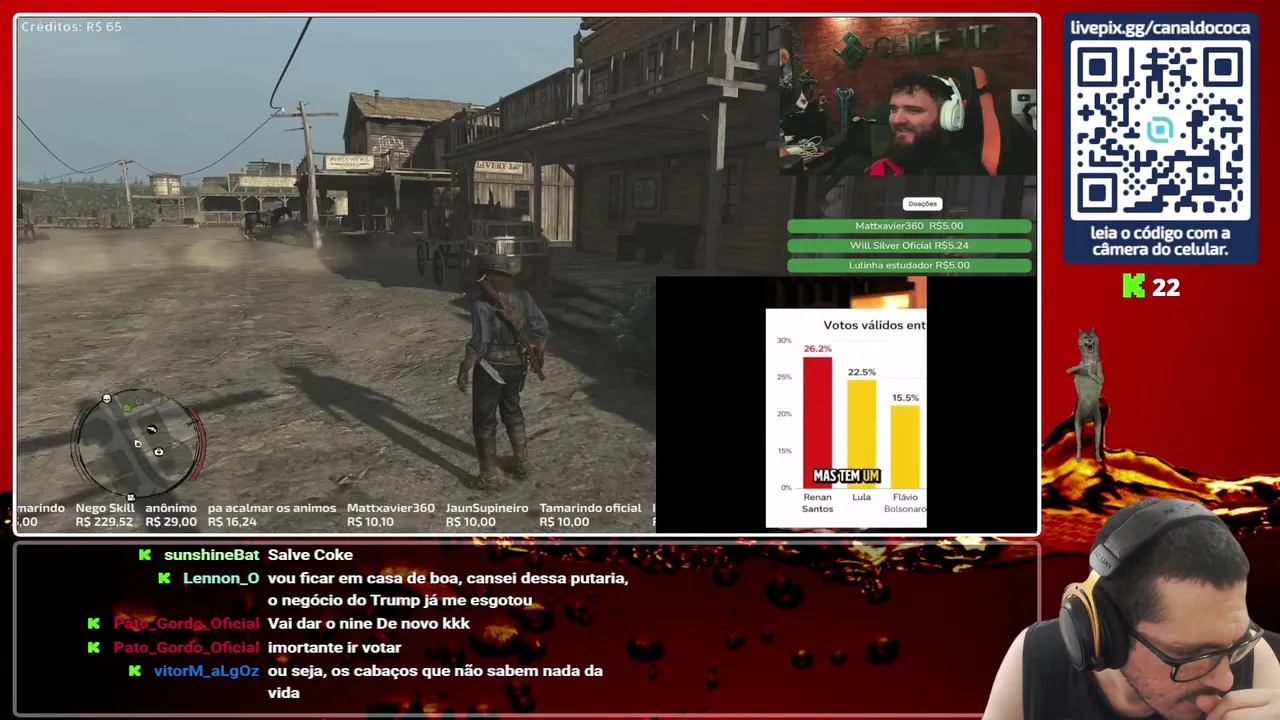Click the yellow 22.5% bar for Lula
The width and height of the screenshot is (1280, 720).
[x=861, y=434]
